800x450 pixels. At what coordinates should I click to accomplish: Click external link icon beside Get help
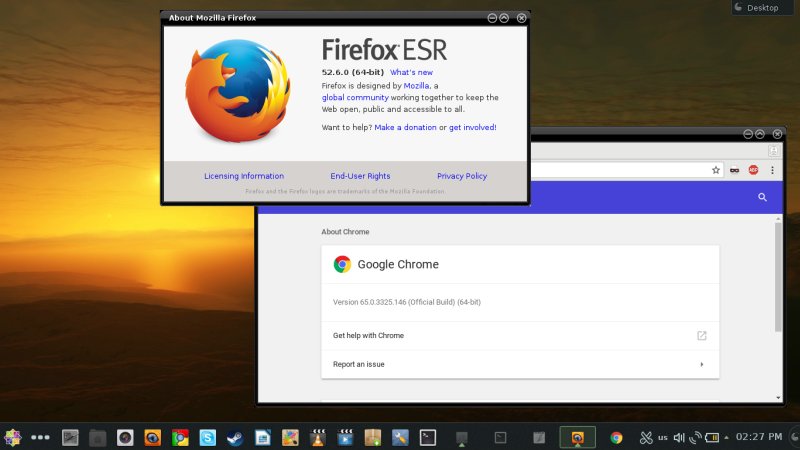click(x=702, y=336)
